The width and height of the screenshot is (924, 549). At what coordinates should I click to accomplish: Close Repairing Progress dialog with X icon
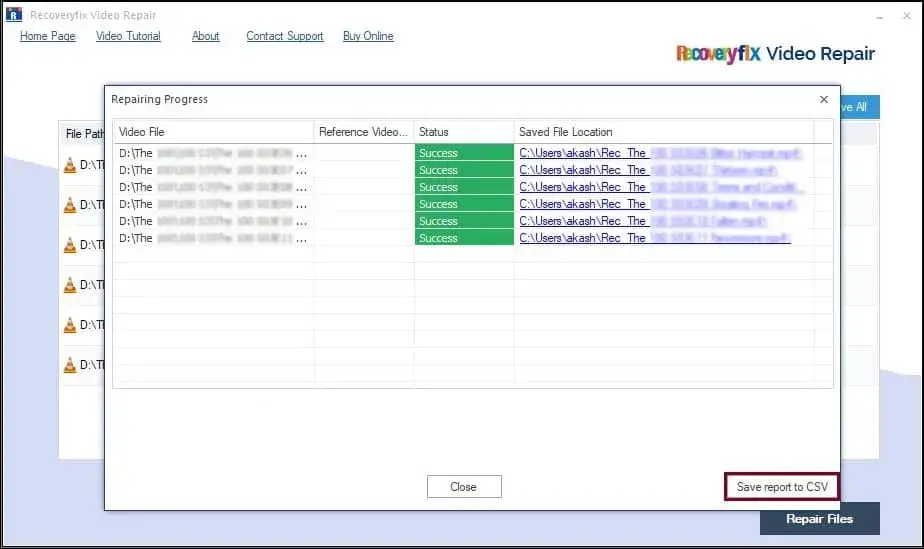tap(824, 100)
